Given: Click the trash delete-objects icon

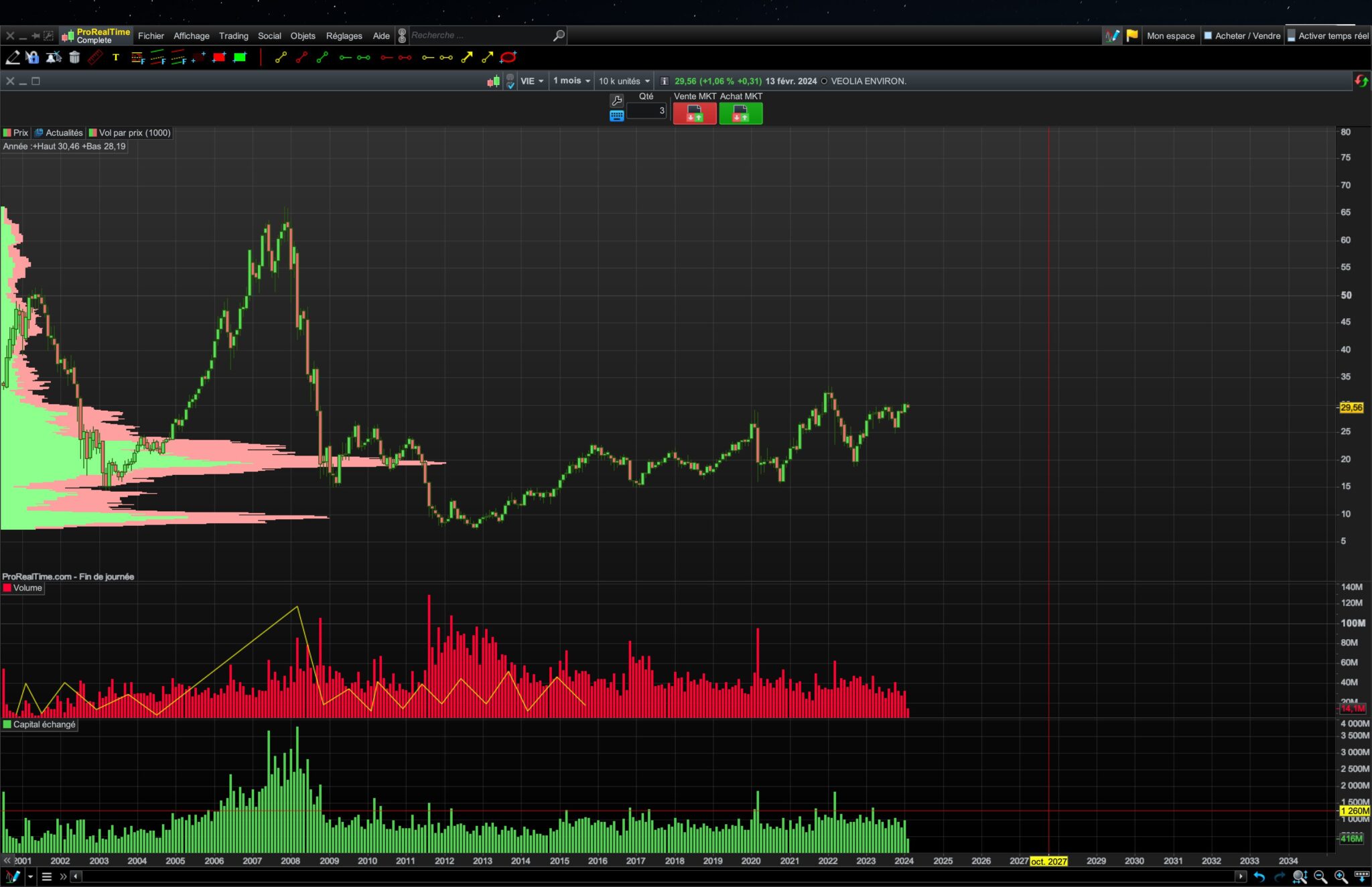Looking at the screenshot, I should click(x=74, y=58).
